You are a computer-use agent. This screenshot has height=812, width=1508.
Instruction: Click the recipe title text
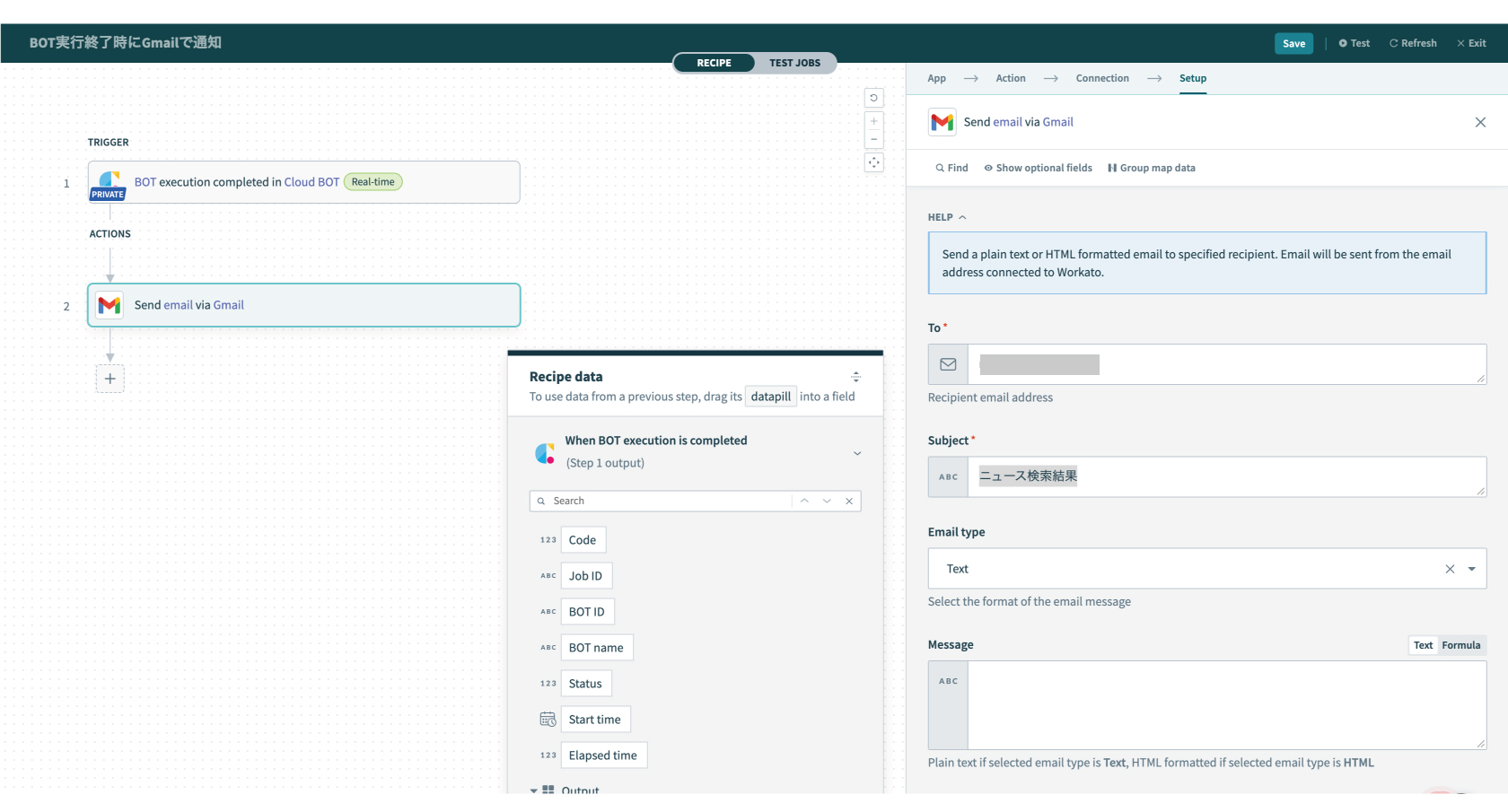coord(125,43)
